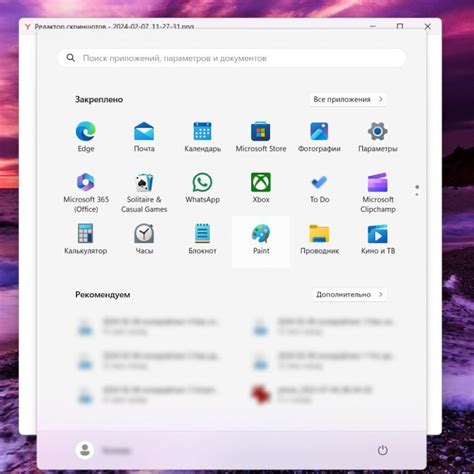Image resolution: width=474 pixels, height=474 pixels.
Task: Launch Microsoft Clipchamp
Action: [377, 192]
